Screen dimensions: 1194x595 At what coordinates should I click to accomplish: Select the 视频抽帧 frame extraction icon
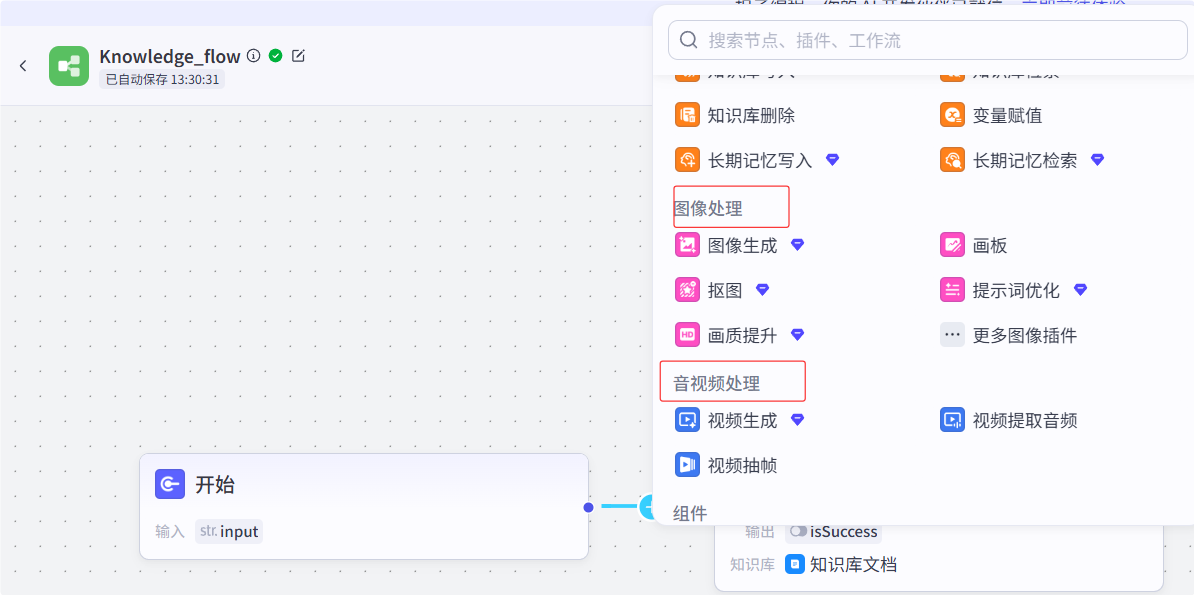click(x=687, y=464)
